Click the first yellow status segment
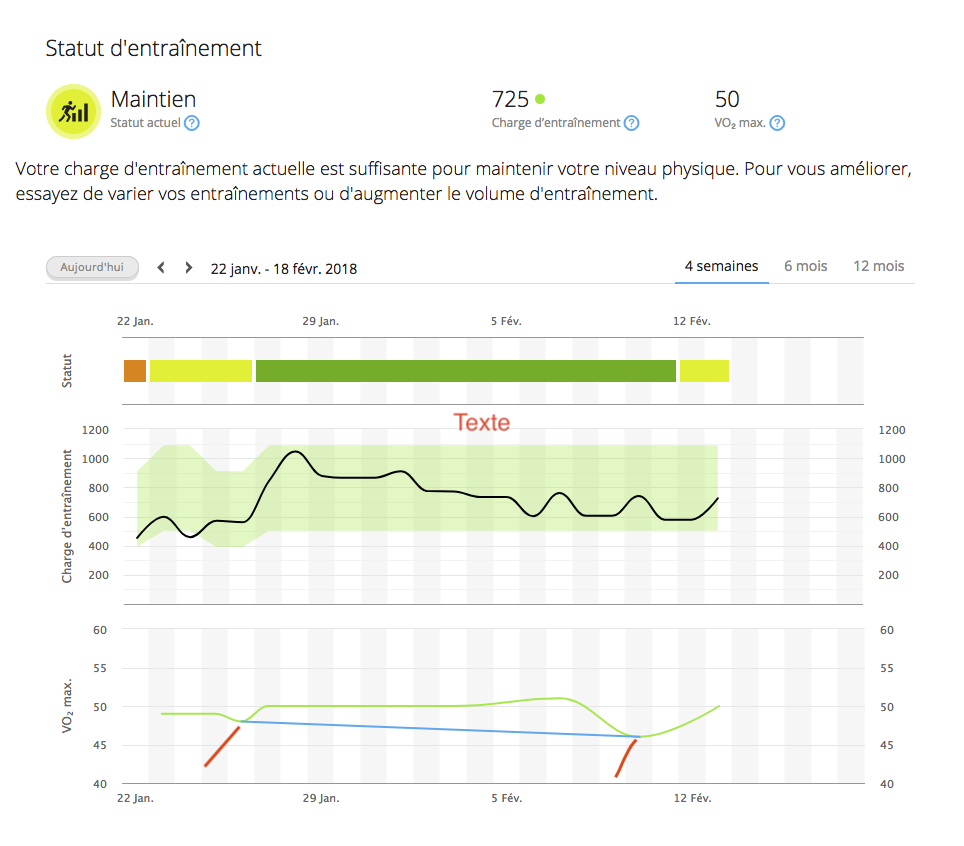Screen dimensions: 964x846 [x=200, y=371]
